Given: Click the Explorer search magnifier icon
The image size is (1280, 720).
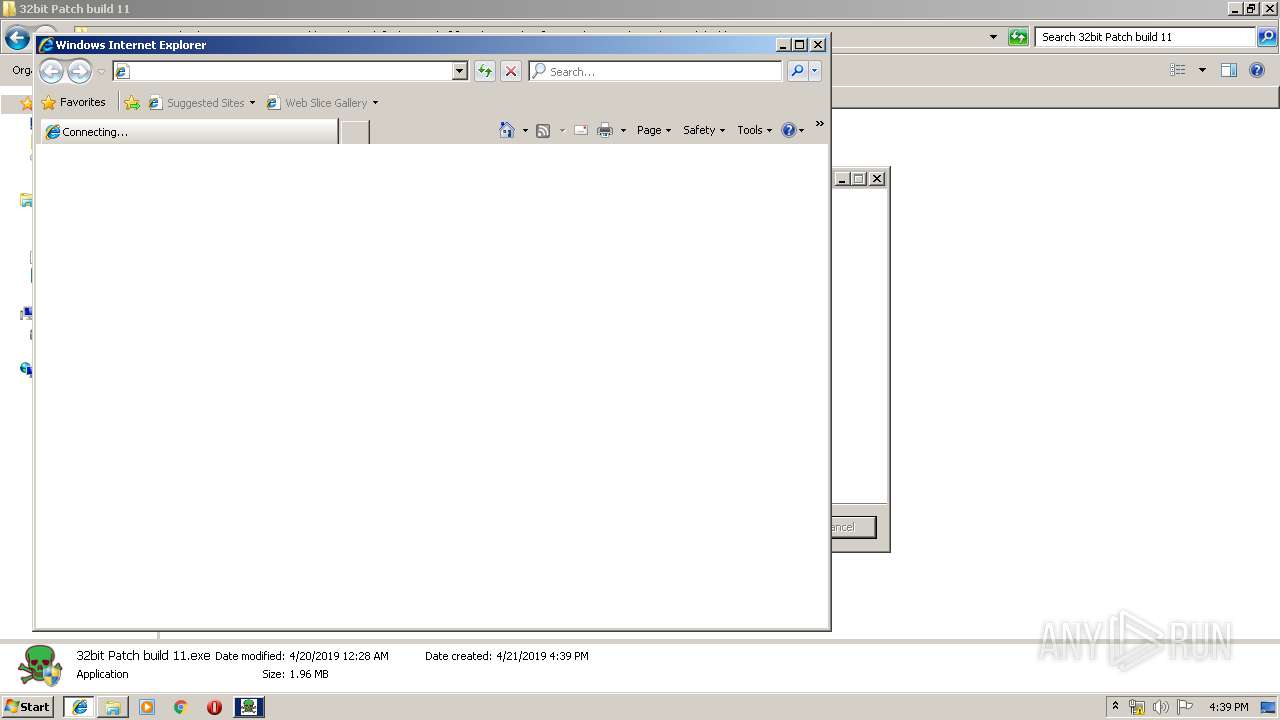Looking at the screenshot, I should pyautogui.click(x=1267, y=37).
